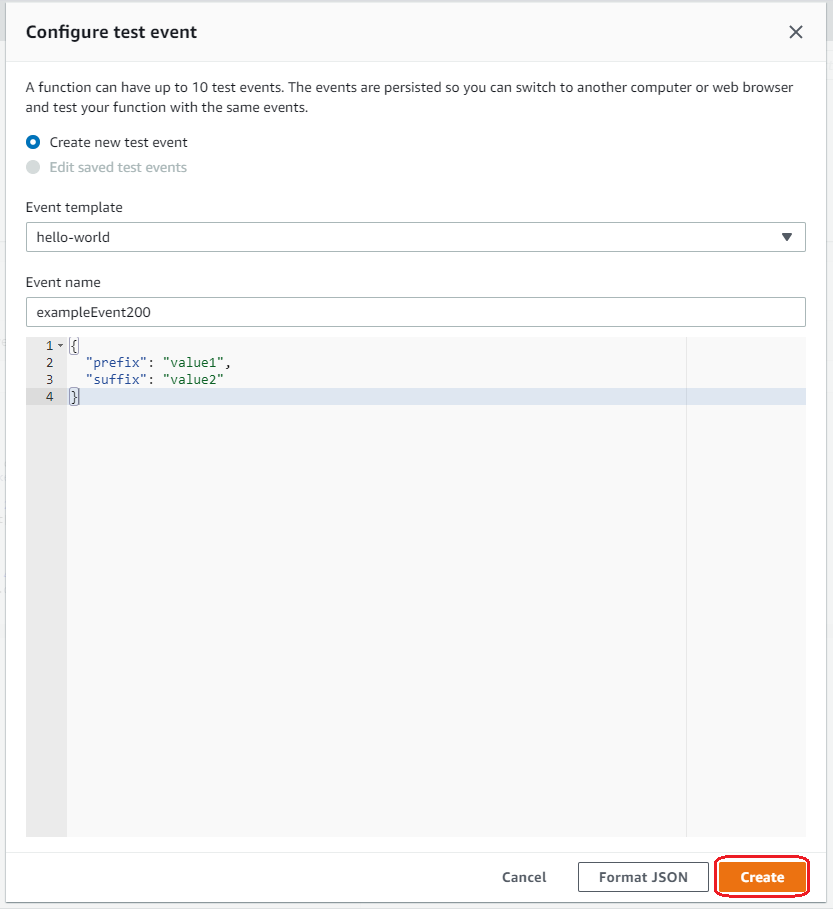Click line number 3 in the gutter

50,380
